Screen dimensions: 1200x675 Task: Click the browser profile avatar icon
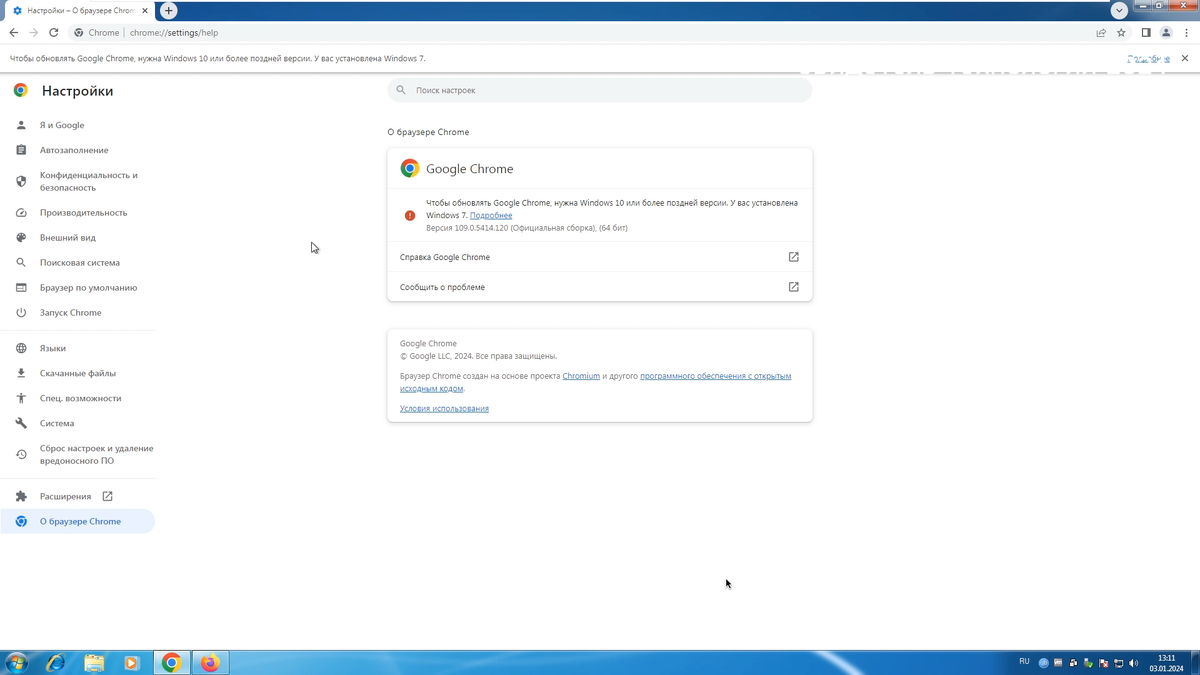(1166, 32)
